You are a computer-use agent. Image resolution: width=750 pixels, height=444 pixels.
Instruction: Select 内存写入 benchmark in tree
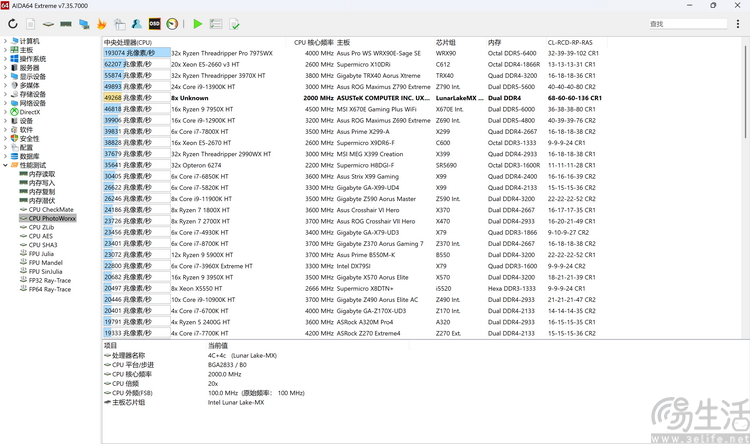click(x=42, y=183)
